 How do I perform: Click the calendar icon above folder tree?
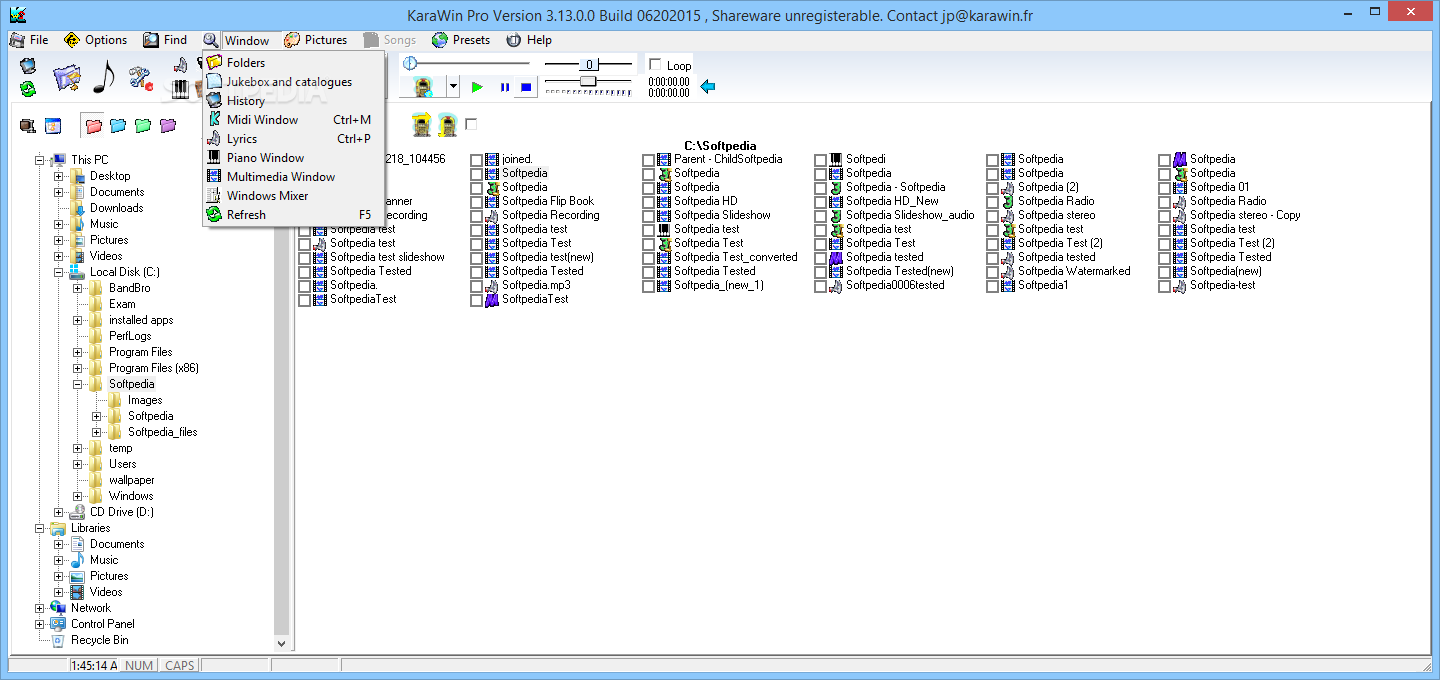53,126
